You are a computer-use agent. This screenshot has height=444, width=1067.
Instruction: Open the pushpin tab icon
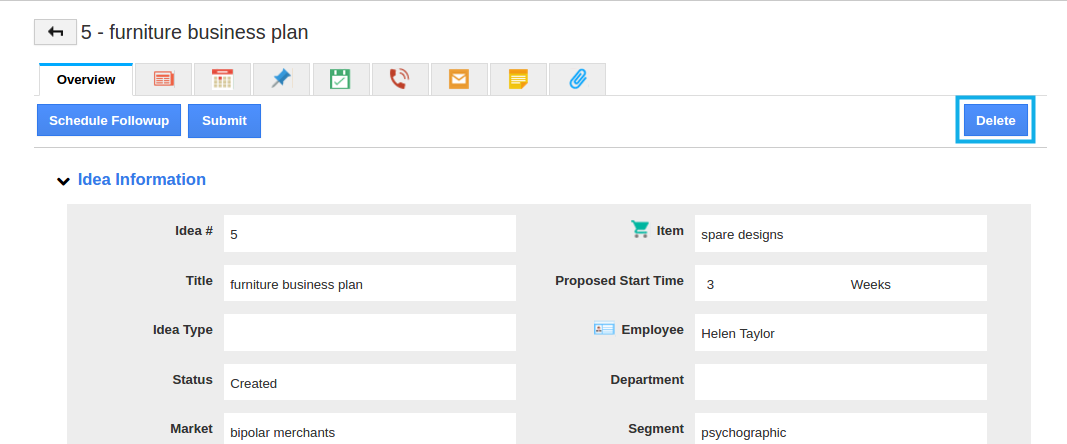pyautogui.click(x=281, y=79)
